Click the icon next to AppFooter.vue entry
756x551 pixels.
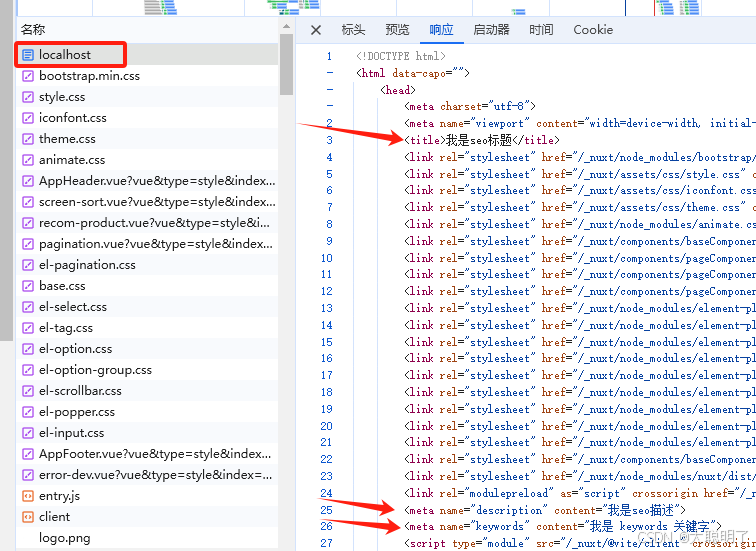pos(28,454)
